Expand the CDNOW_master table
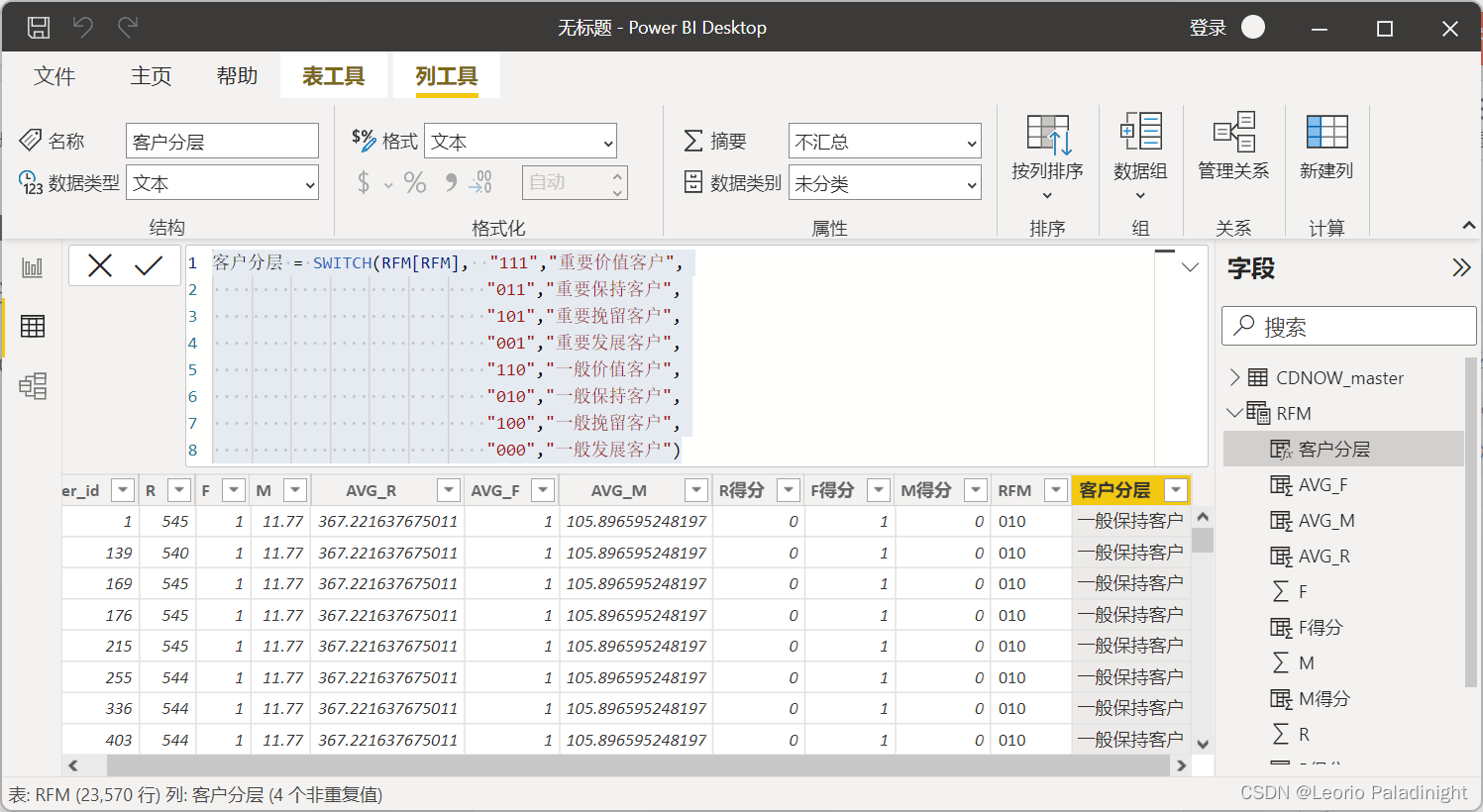Screen dimensions: 1483x812 (x=1234, y=377)
